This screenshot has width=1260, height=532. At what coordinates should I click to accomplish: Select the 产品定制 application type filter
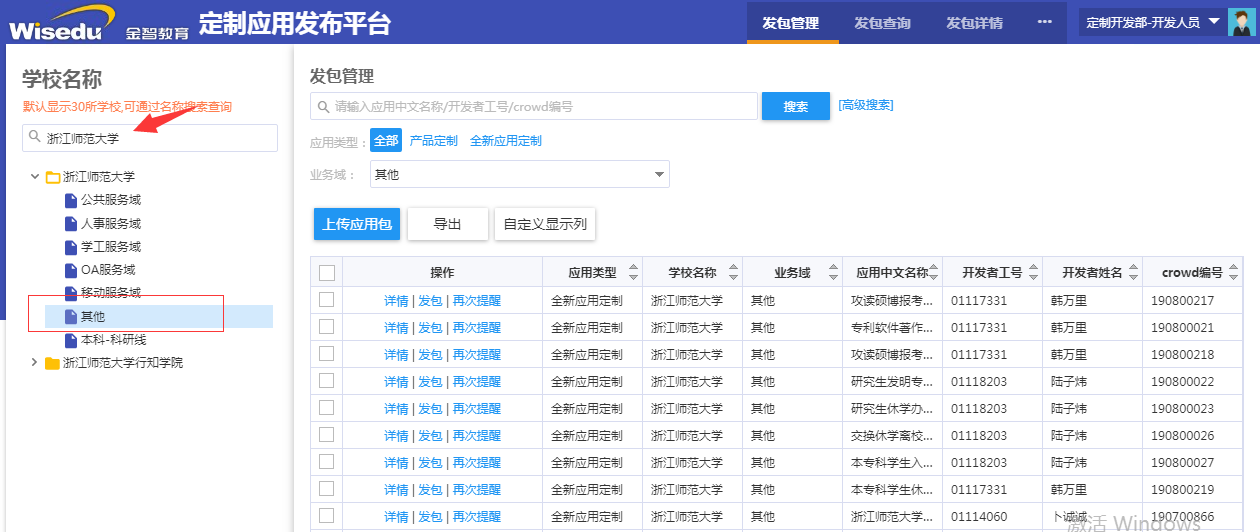coord(434,141)
